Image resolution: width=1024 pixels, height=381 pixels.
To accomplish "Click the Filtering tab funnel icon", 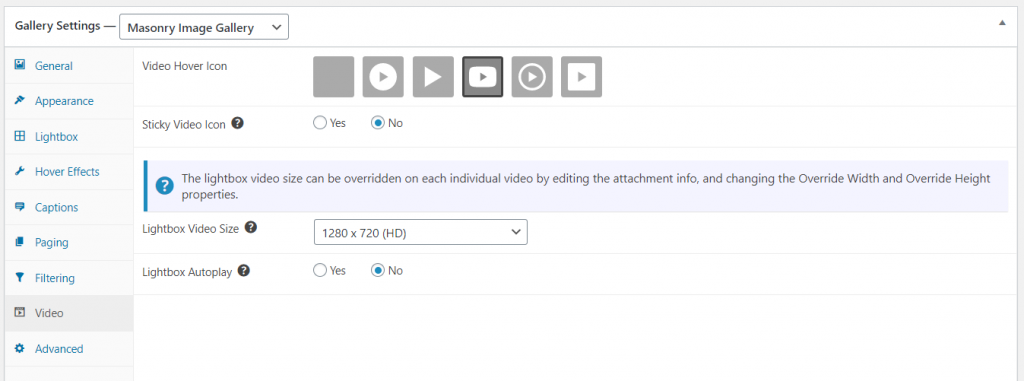I will coord(20,277).
